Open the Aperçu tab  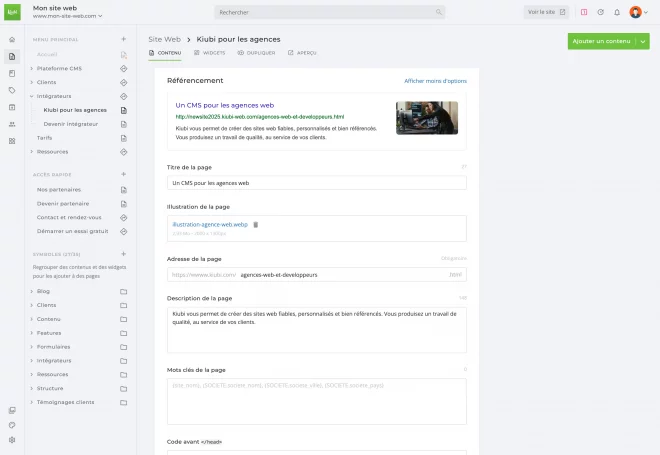click(x=302, y=53)
